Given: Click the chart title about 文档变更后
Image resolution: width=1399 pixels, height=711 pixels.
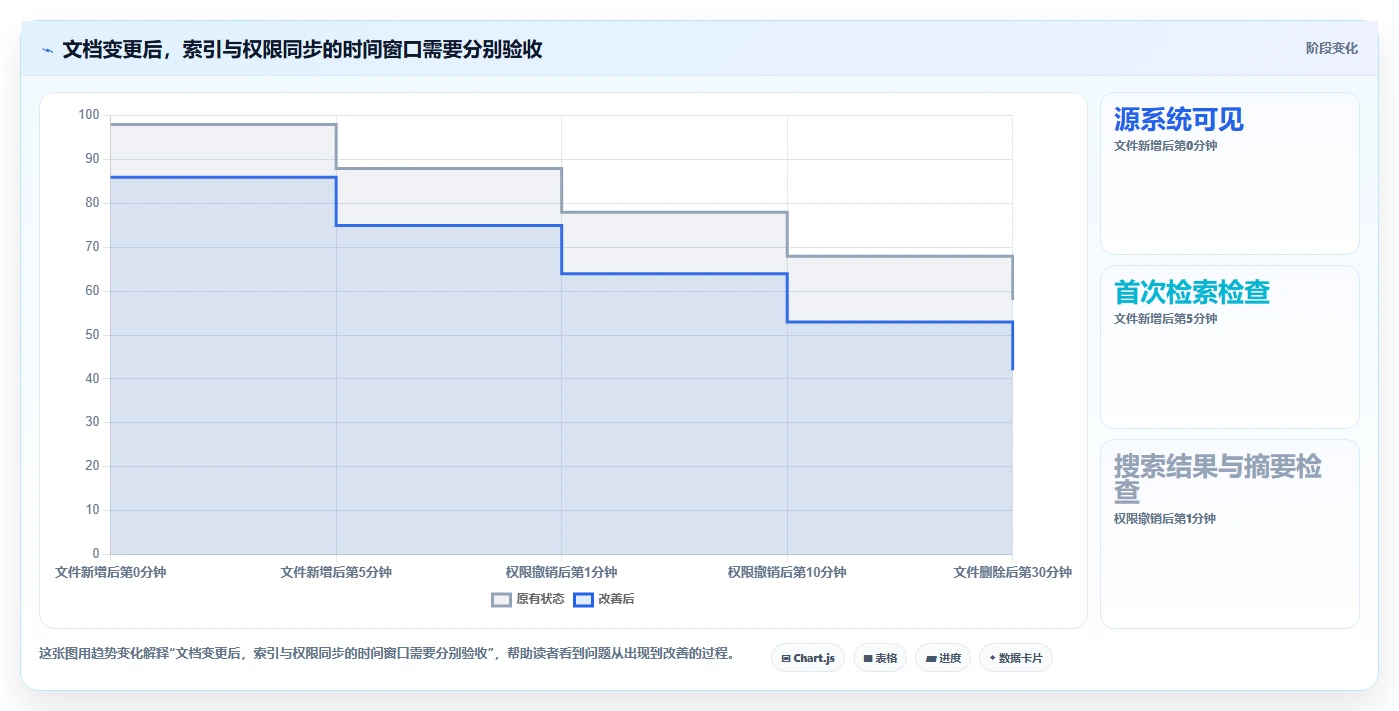Looking at the screenshot, I should click(302, 50).
